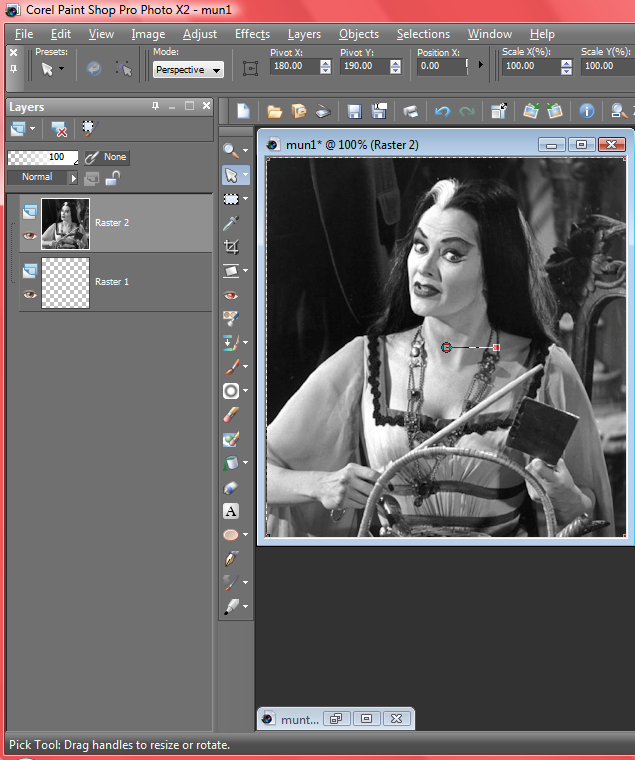Select the Ellipse preset shape tool

231,535
